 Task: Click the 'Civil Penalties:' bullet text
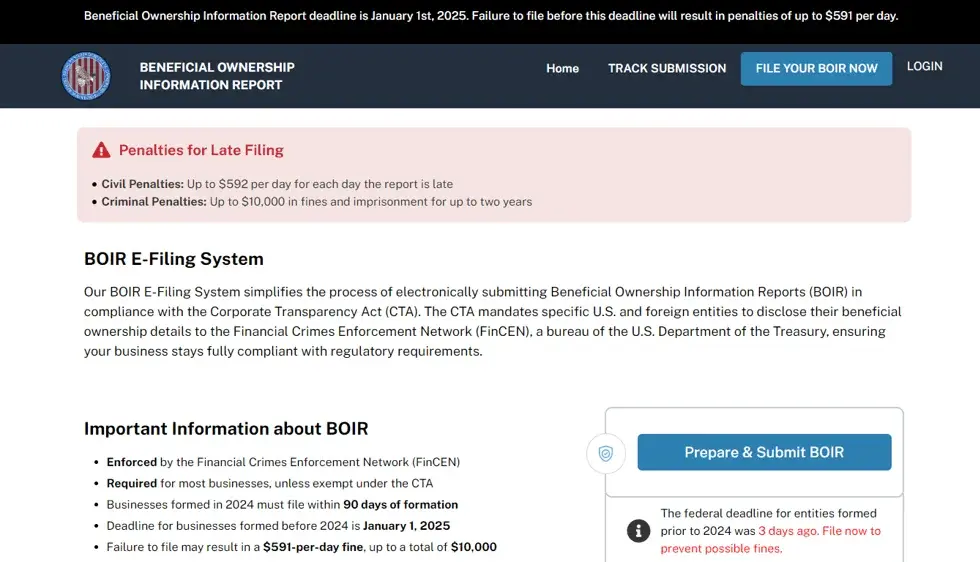point(277,184)
